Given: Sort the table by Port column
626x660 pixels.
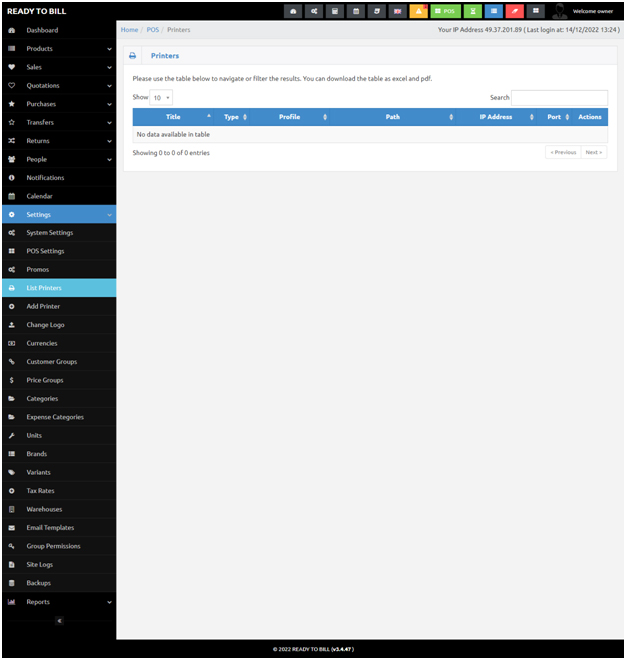Looking at the screenshot, I should 554,117.
